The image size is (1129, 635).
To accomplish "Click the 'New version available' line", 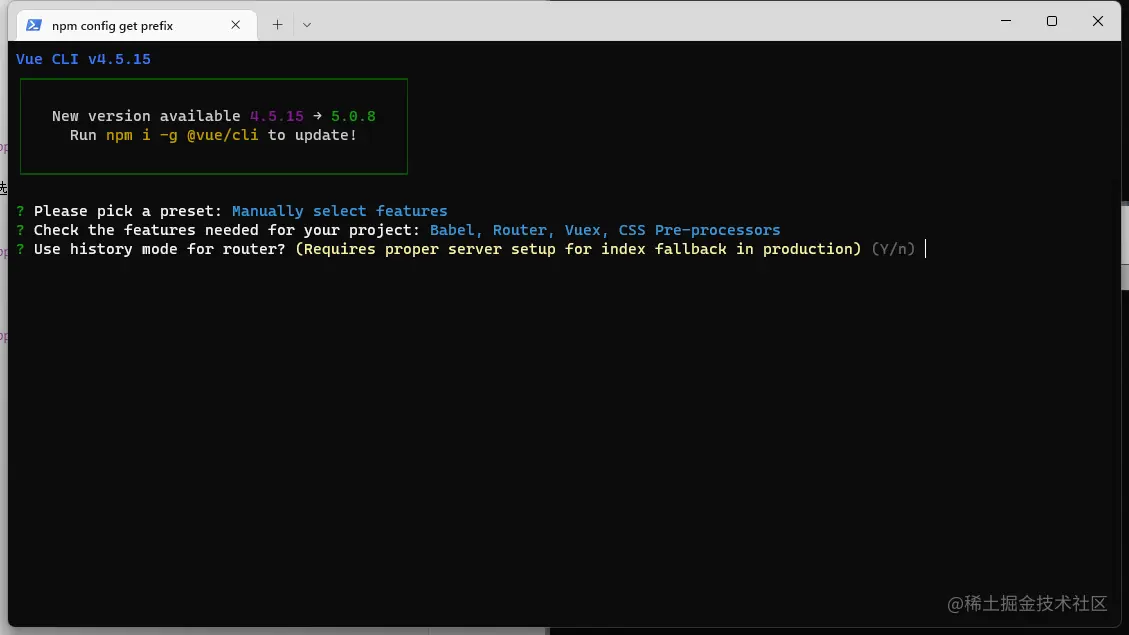I will pos(214,116).
